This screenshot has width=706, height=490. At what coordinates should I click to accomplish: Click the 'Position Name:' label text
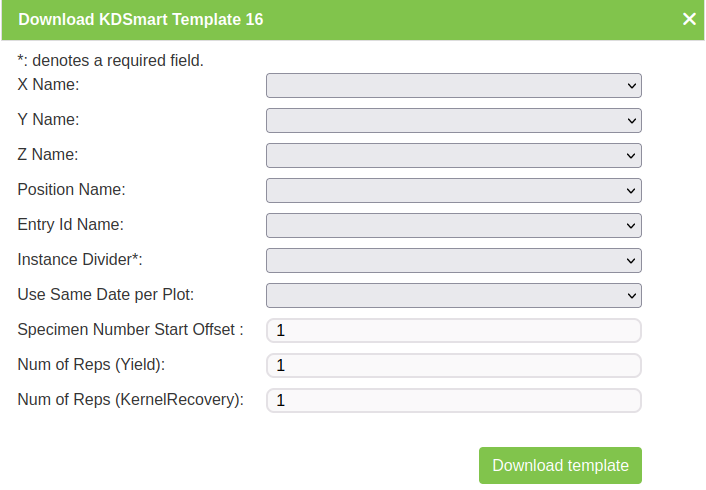click(72, 190)
